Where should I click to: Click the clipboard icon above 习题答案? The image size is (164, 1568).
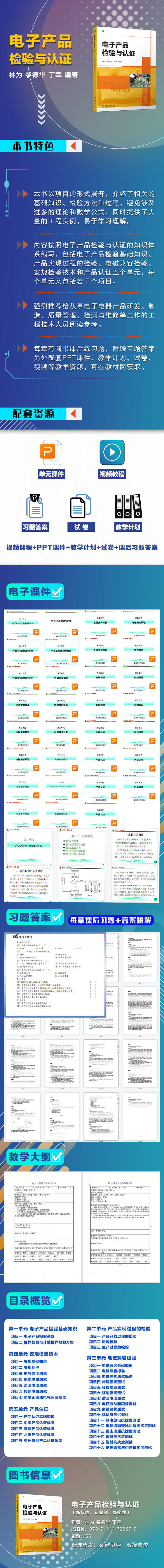[35, 507]
